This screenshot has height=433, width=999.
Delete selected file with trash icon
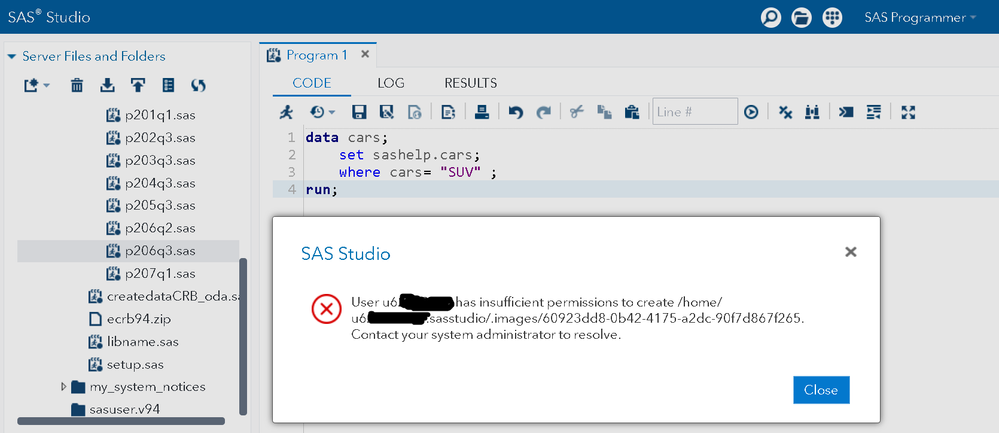(x=77, y=86)
